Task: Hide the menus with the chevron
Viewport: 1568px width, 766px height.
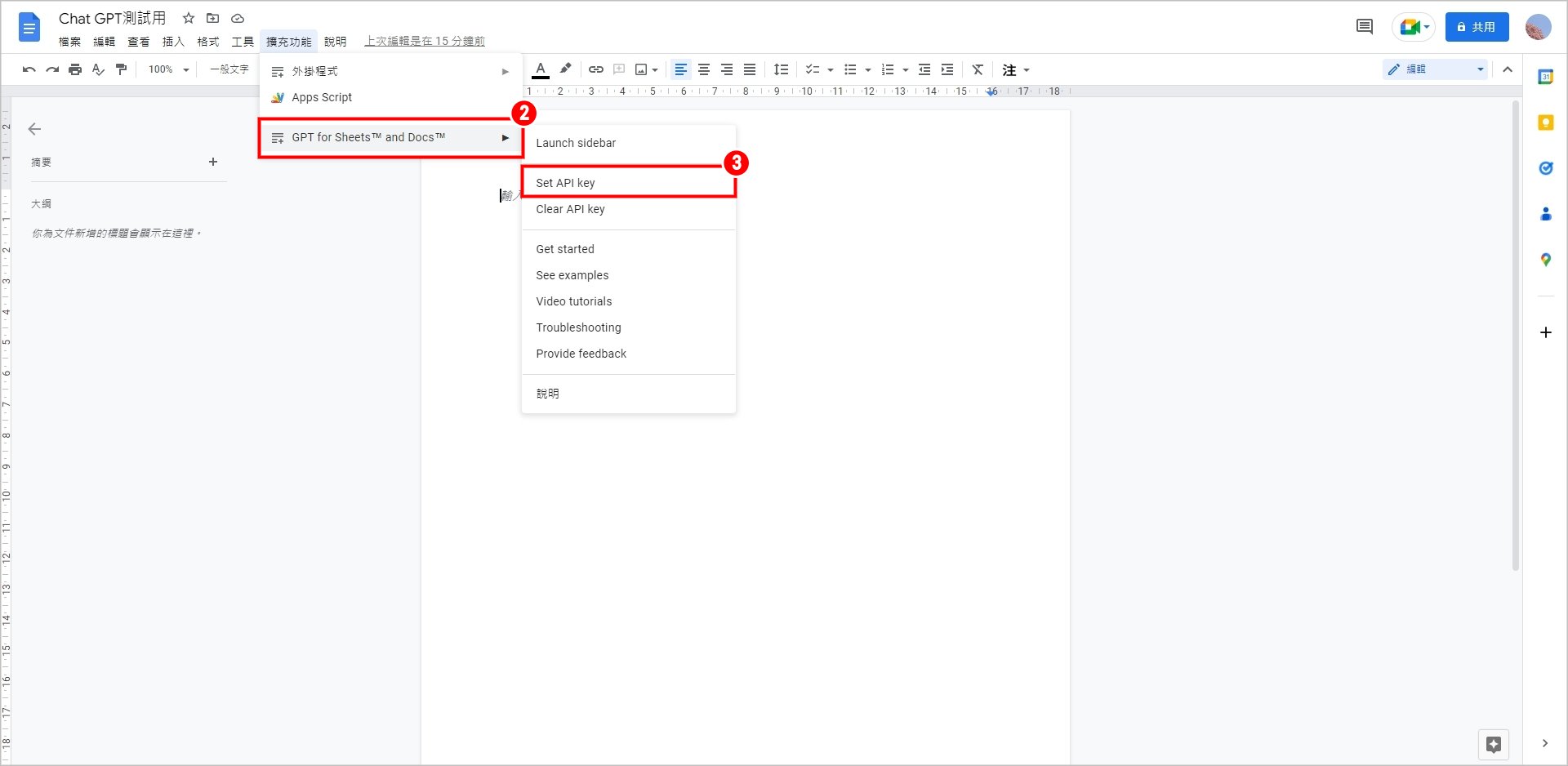Action: tap(1508, 69)
